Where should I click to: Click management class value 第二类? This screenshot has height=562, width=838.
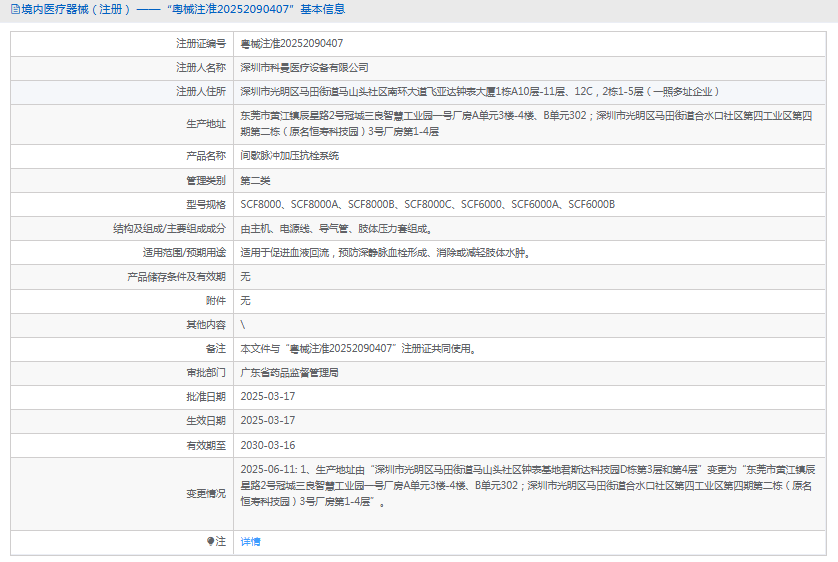tap(255, 181)
